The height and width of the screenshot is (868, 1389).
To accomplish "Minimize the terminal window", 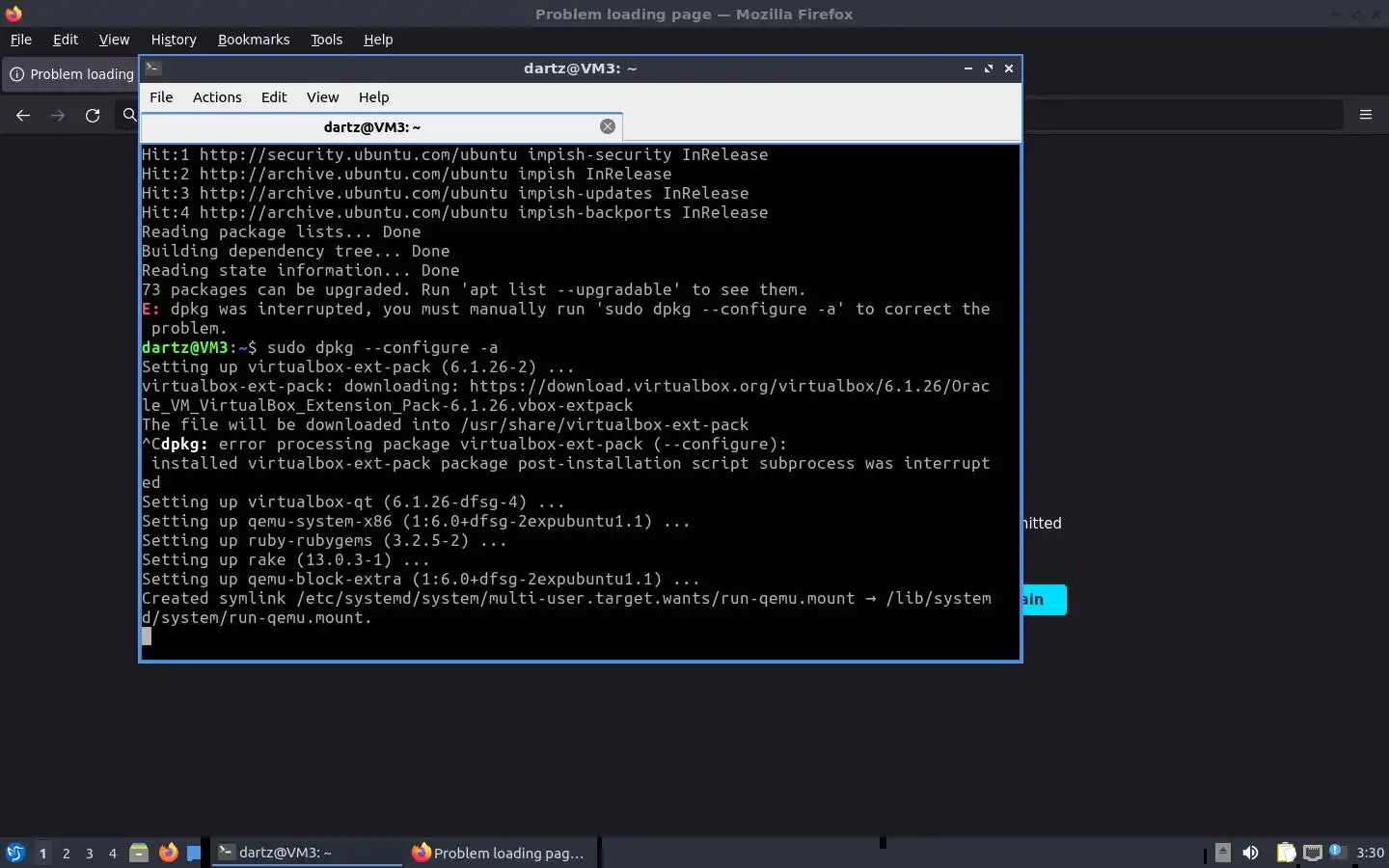I will 967,68.
